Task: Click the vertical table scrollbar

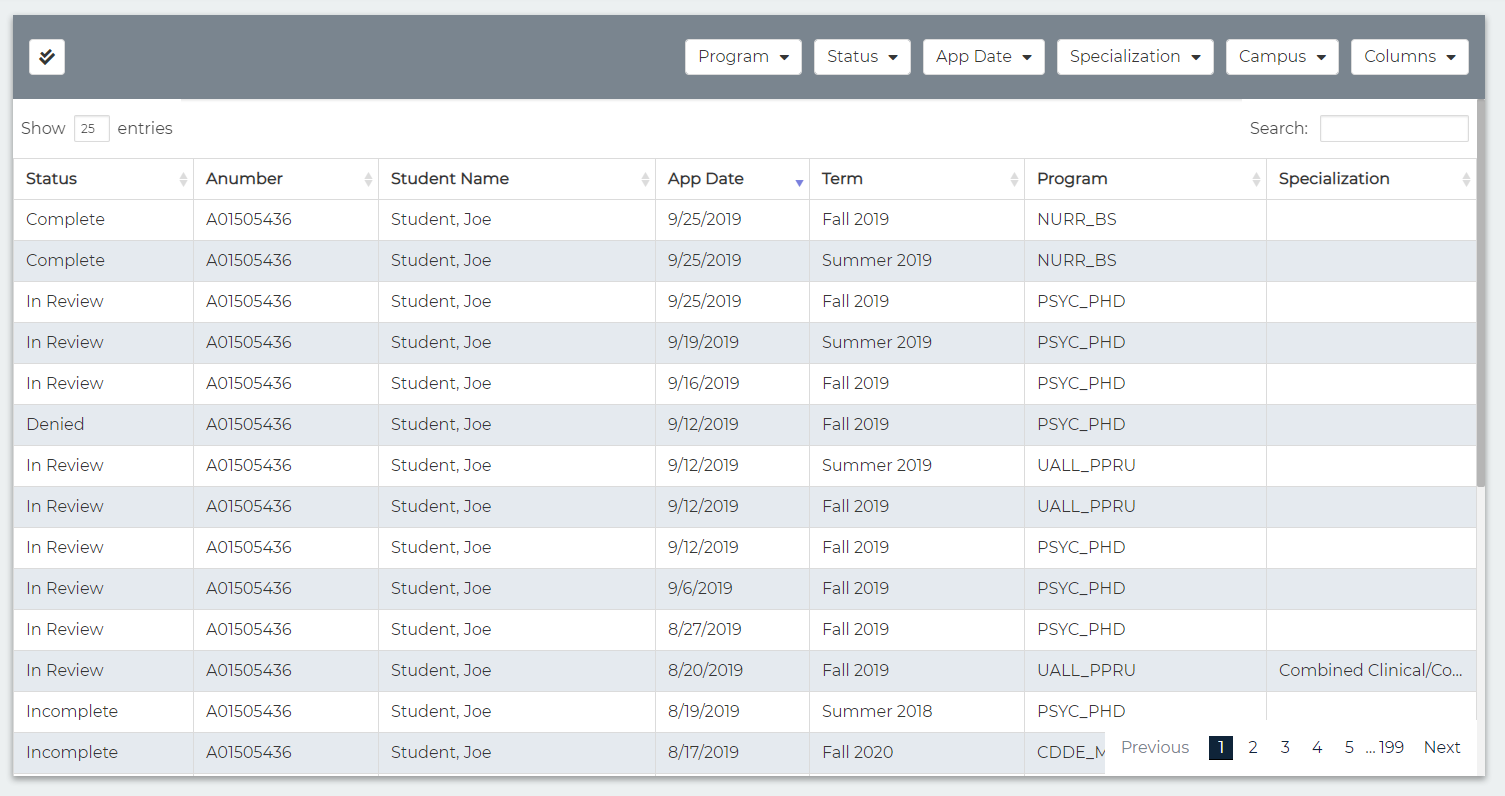Action: coord(1481,300)
